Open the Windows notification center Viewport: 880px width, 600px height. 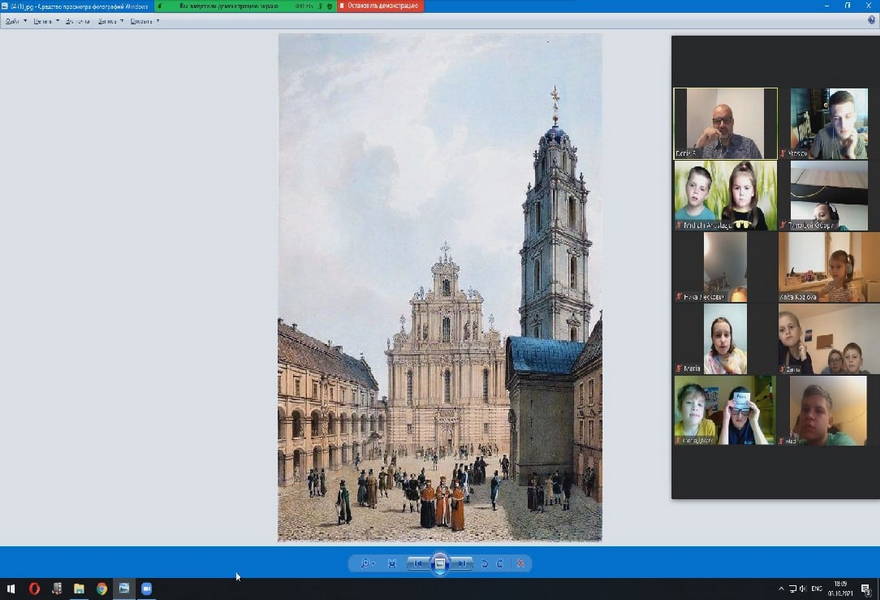(866, 589)
